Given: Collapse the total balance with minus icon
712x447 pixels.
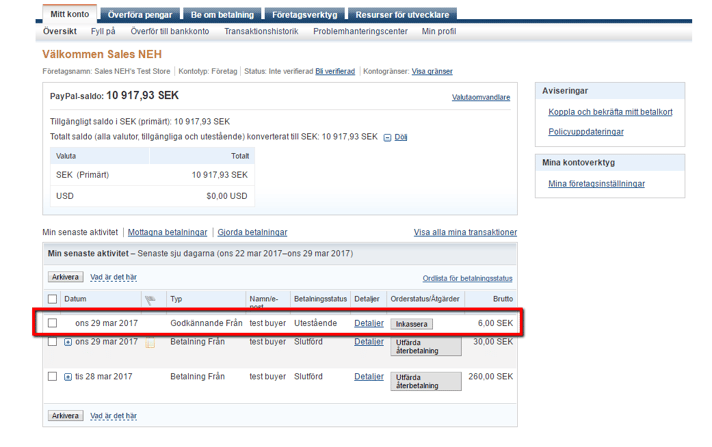Looking at the screenshot, I should point(387,138).
